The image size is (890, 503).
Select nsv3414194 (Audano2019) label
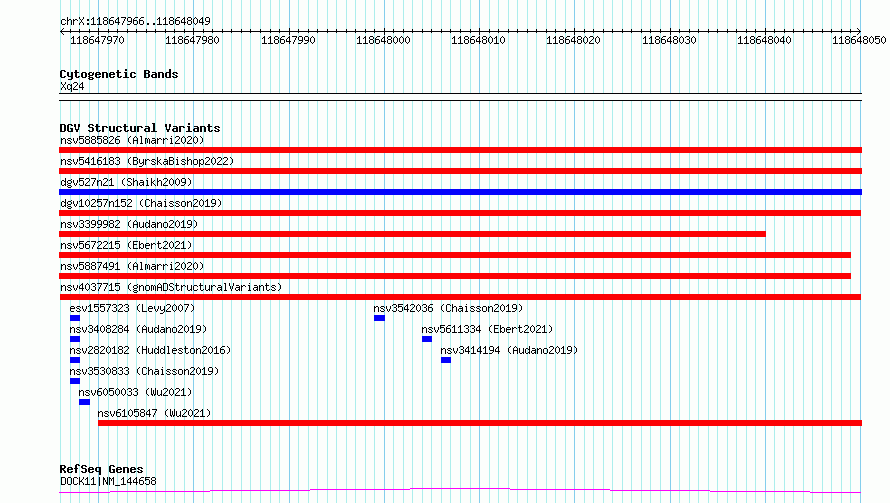509,350
